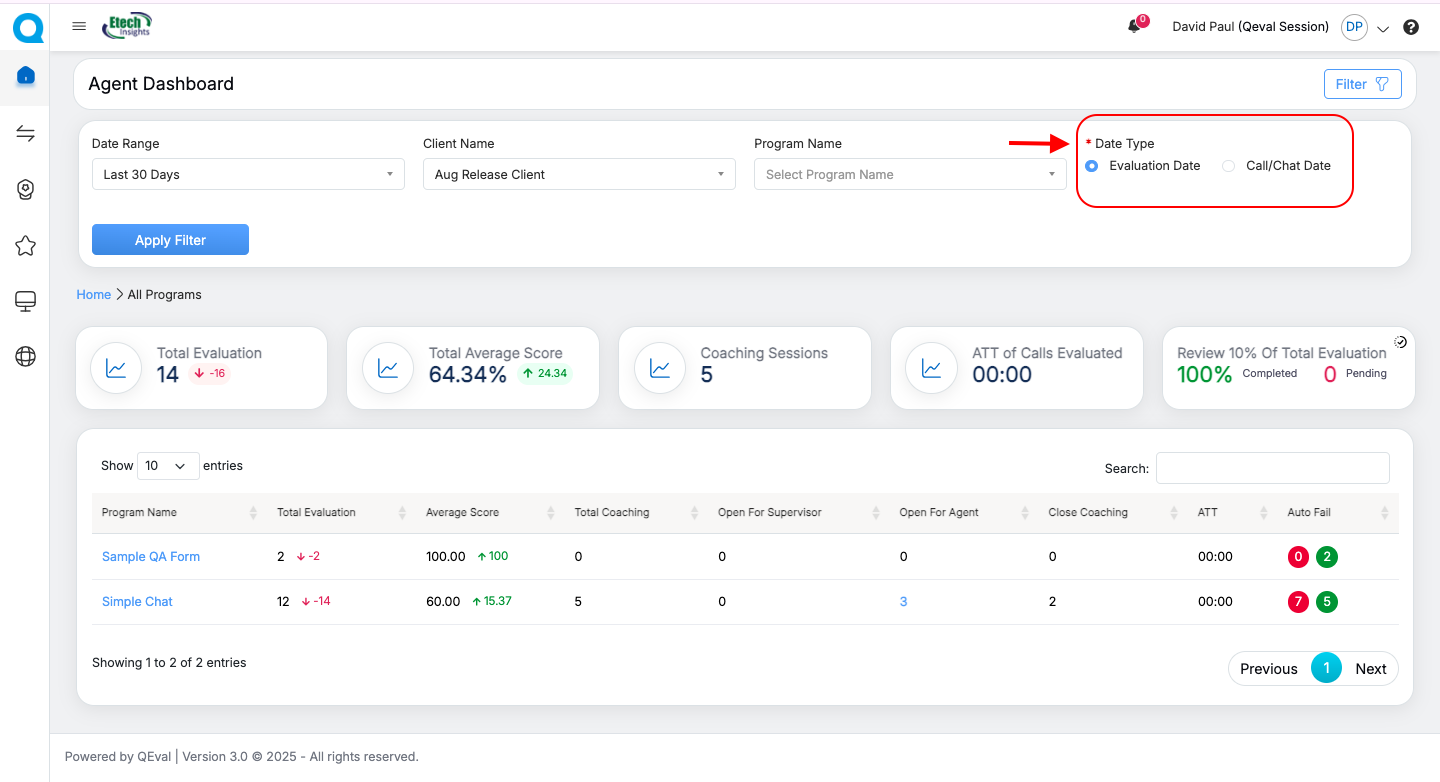Viewport: 1440px width, 782px height.
Task: Click the globe icon in the sidebar
Action: coord(26,357)
